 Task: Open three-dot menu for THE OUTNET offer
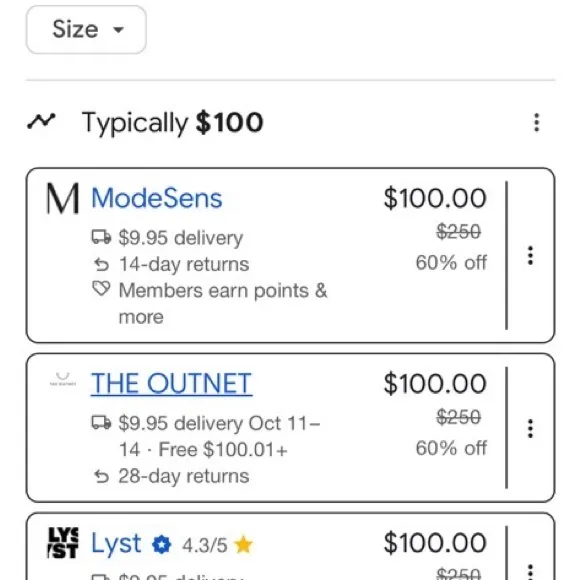530,428
